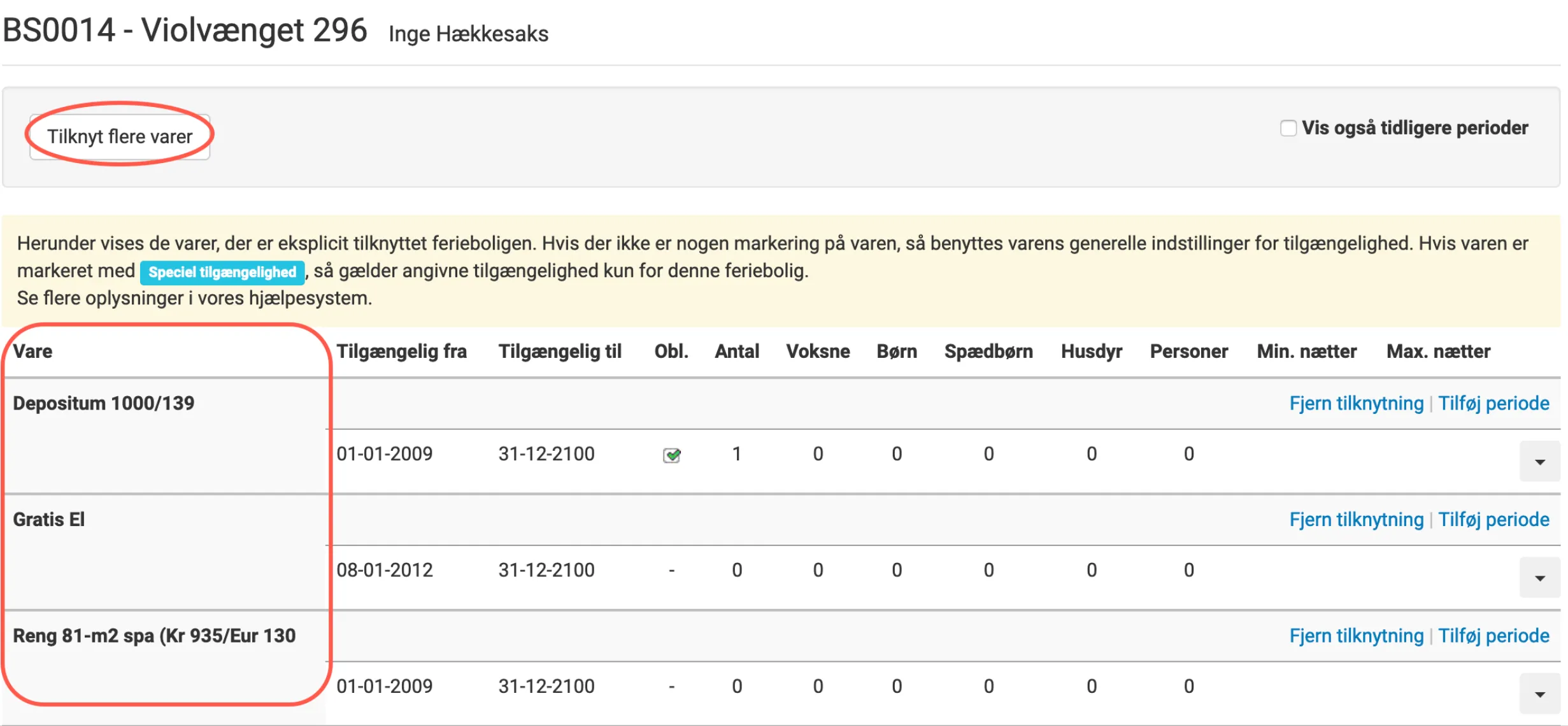The height and width of the screenshot is (726, 1568).
Task: Select the Gratis El item name
Action: pos(49,520)
